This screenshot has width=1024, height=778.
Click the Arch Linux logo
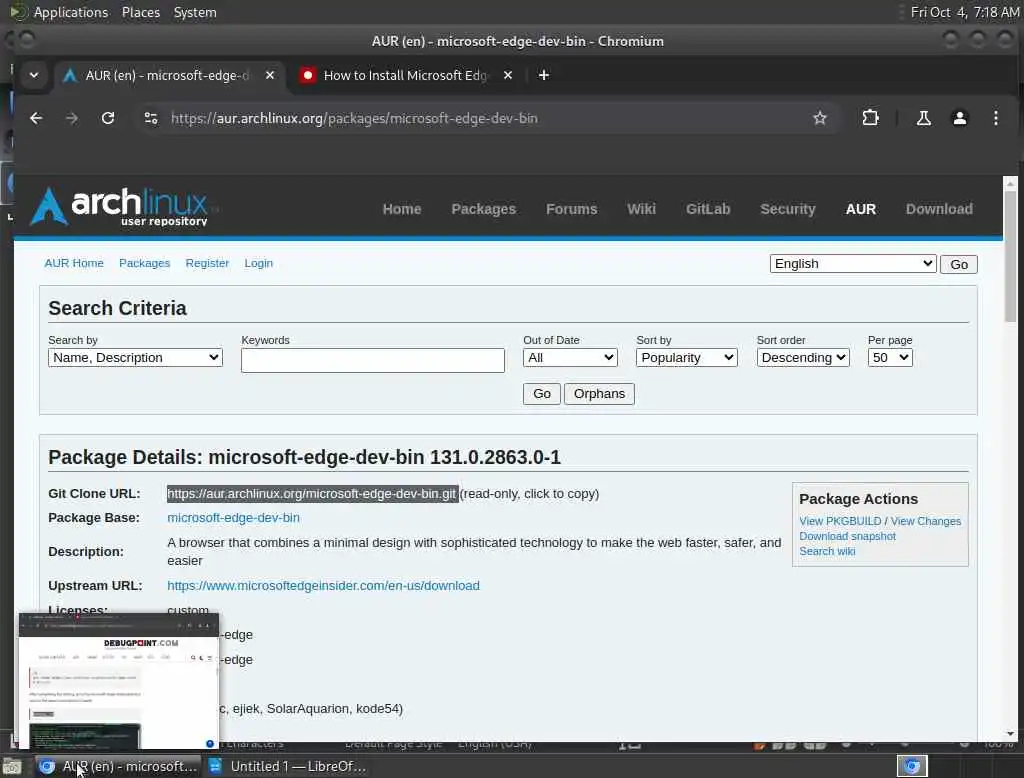(120, 206)
